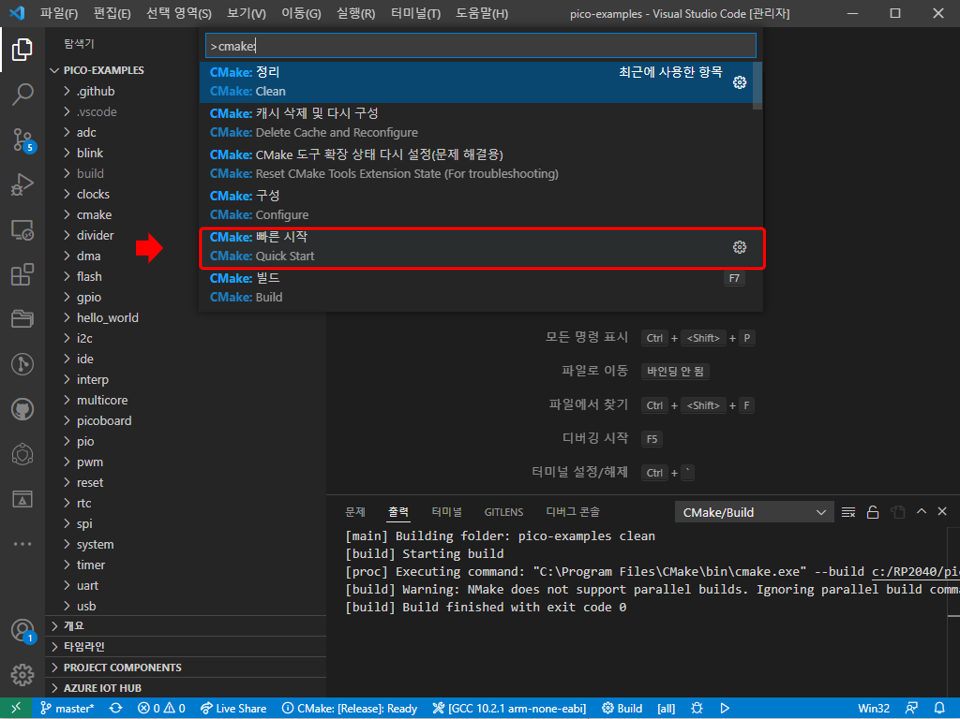
Task: Switch to the 디버그 콘솔 tab
Action: [572, 512]
